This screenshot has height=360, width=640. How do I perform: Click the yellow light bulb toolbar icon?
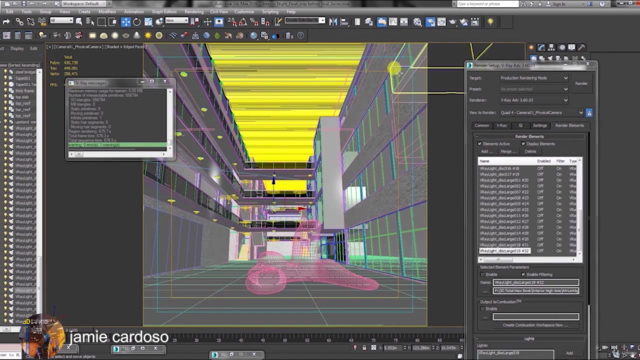[490, 22]
